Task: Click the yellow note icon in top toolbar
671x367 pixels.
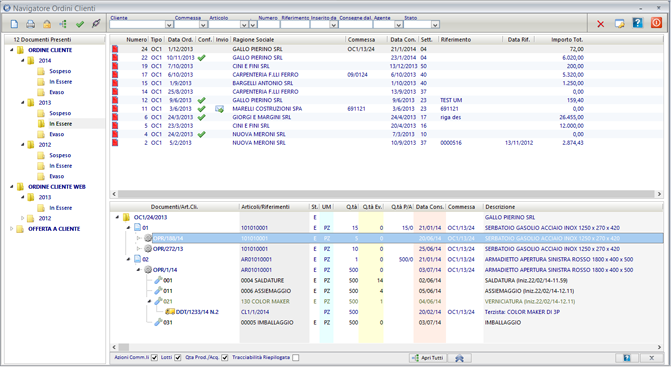Action: 619,24
